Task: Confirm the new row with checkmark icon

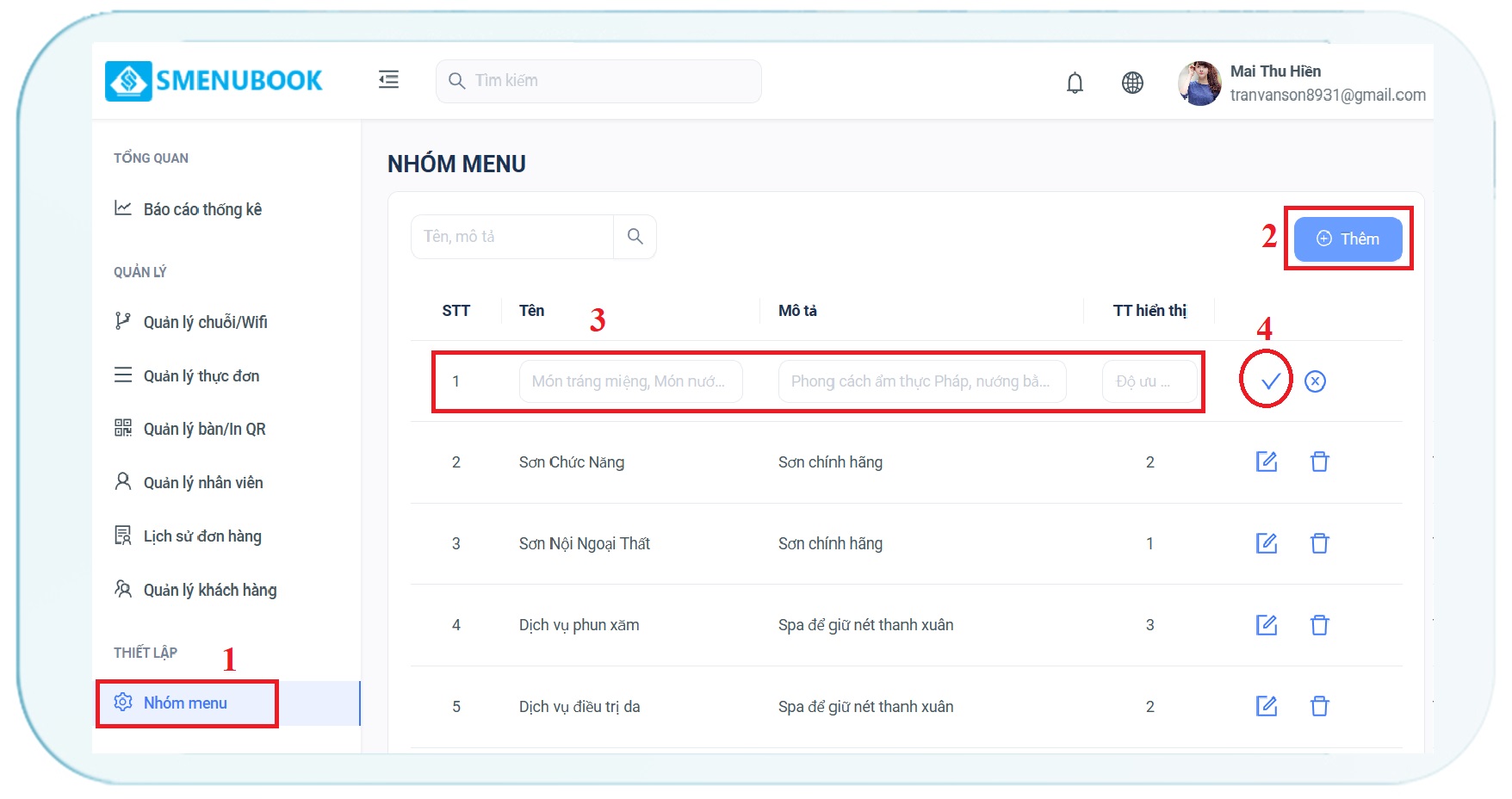Action: point(1270,381)
